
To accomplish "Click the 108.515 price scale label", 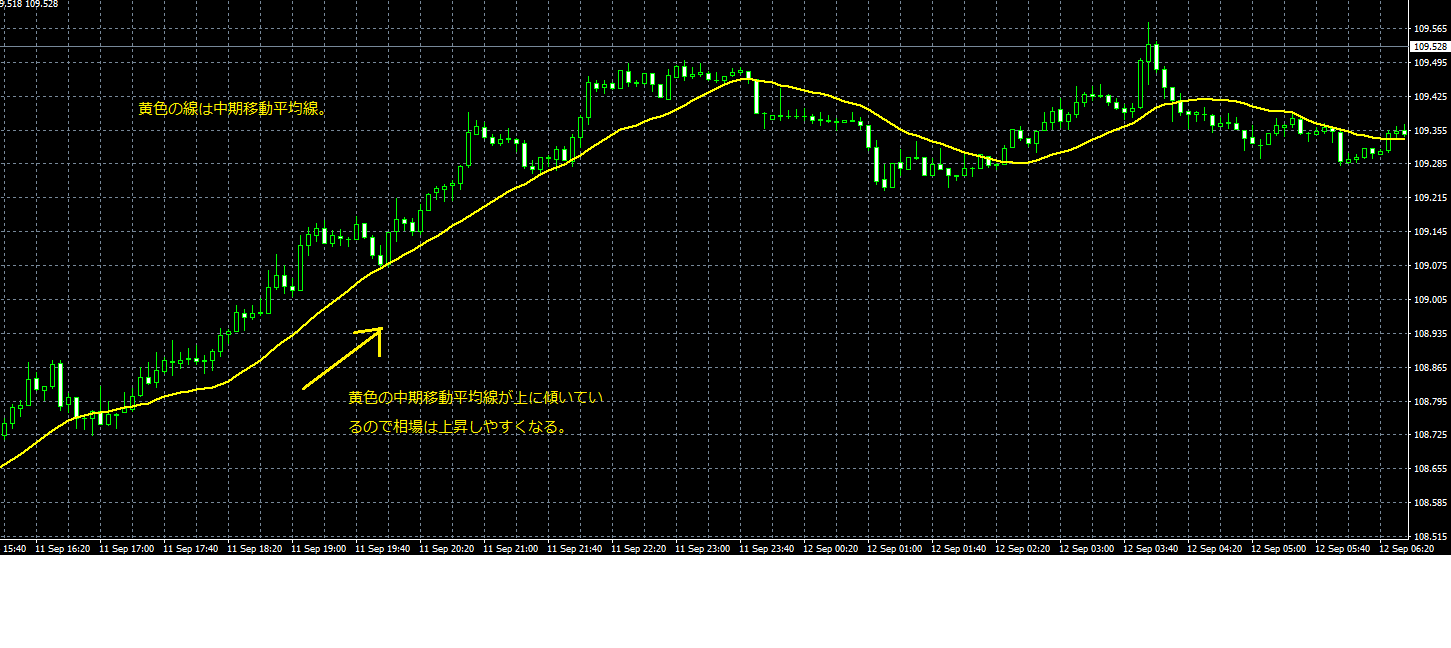I will click(x=1429, y=536).
